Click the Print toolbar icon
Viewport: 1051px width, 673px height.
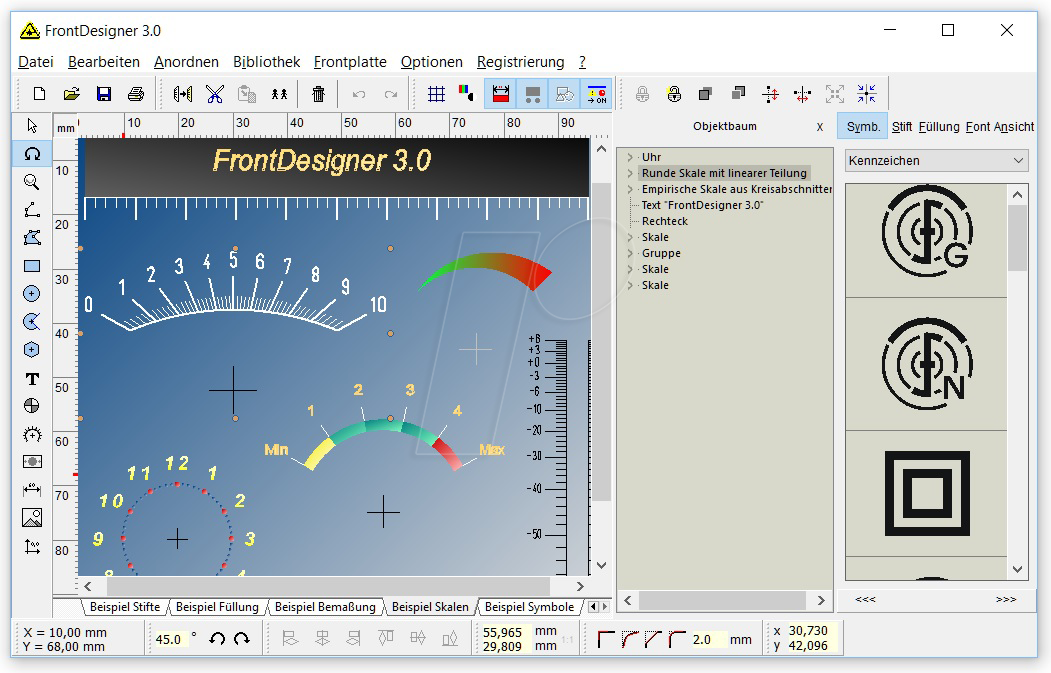point(134,92)
